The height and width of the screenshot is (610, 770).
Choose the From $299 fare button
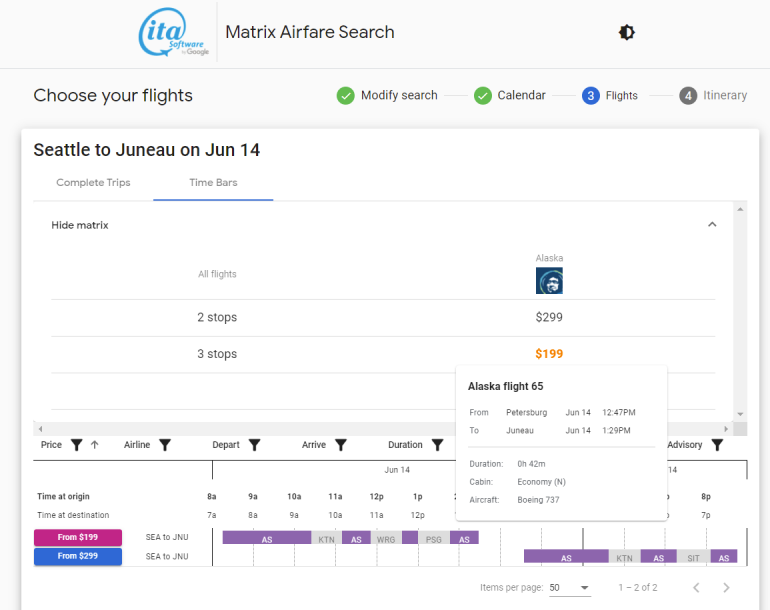(x=78, y=556)
